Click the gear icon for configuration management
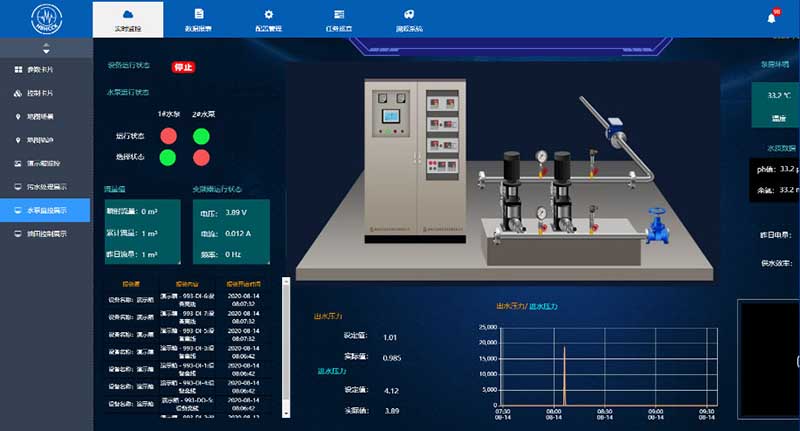 pos(268,14)
